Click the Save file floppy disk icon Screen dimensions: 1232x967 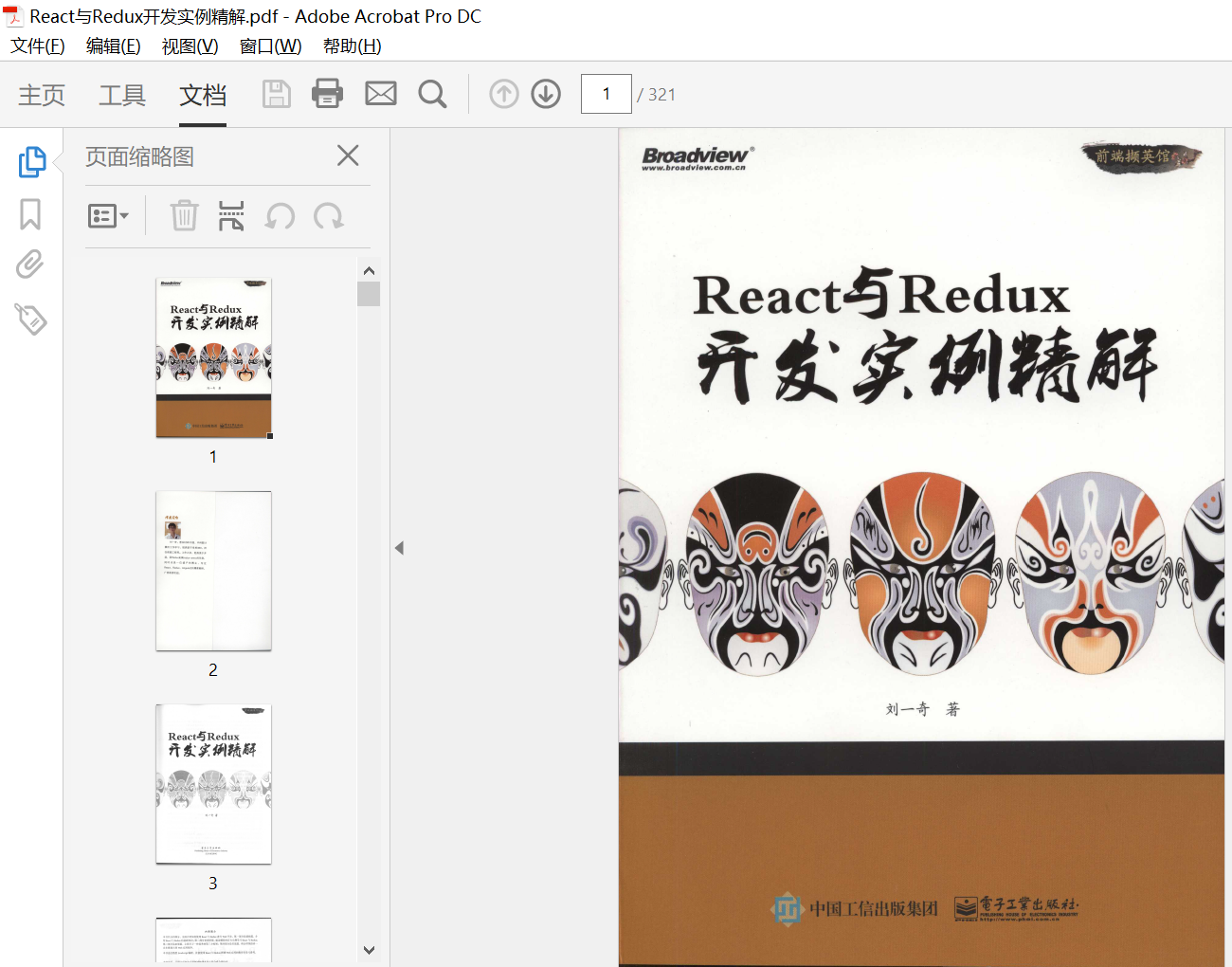click(276, 94)
